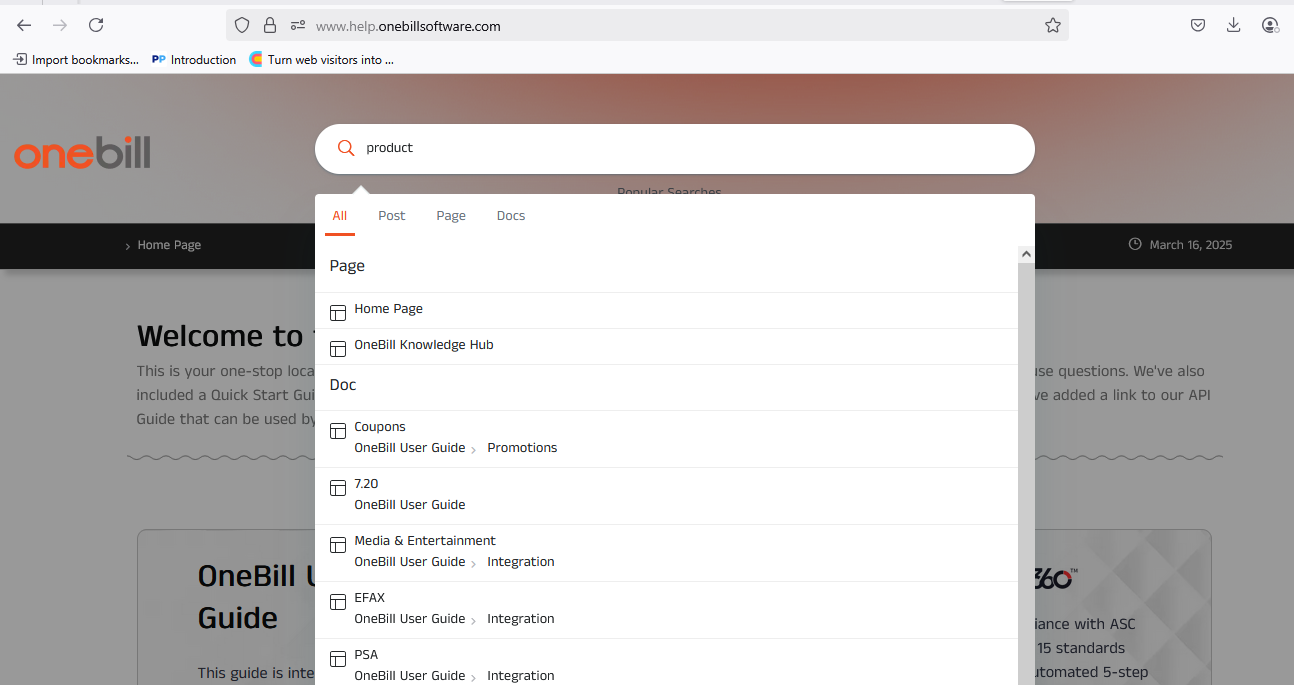Viewport: 1294px width, 685px height.
Task: Open the Pocket save icon
Action: [x=1198, y=26]
